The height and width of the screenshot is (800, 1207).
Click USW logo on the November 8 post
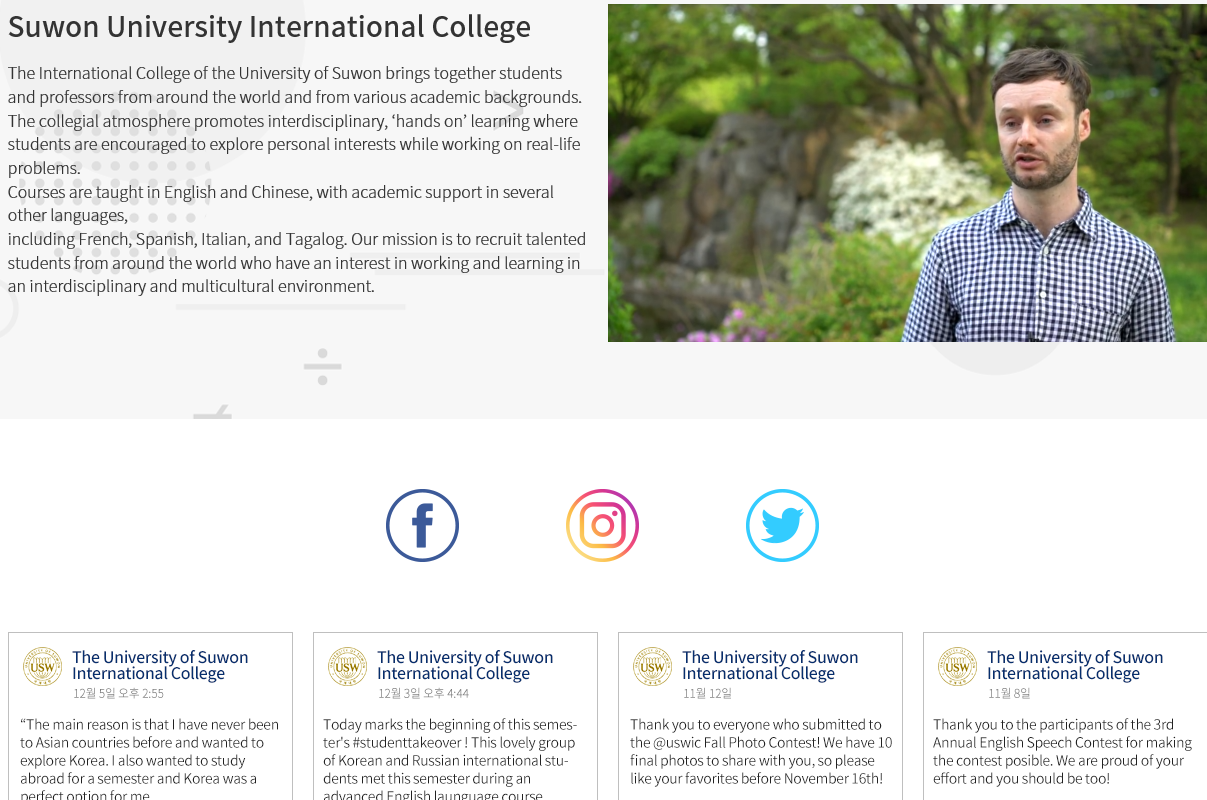pos(958,666)
